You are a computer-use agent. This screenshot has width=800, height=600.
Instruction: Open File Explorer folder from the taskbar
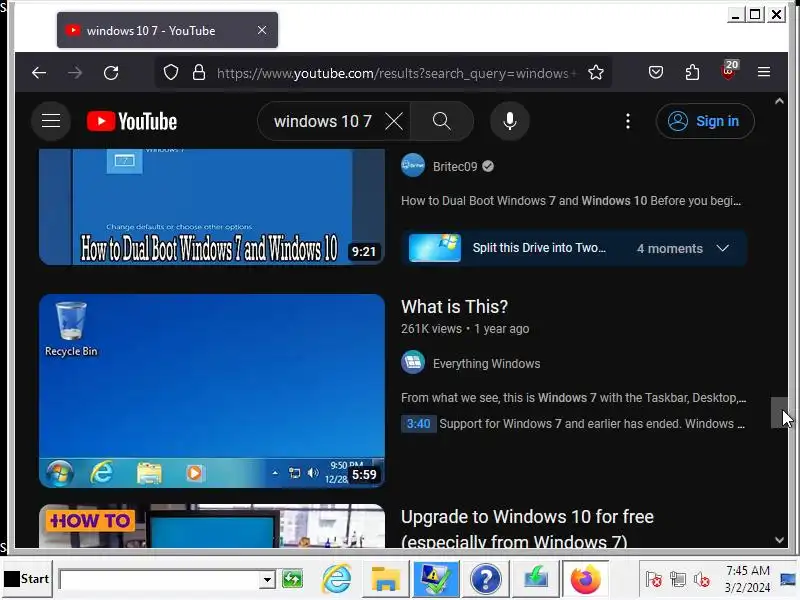point(386,579)
